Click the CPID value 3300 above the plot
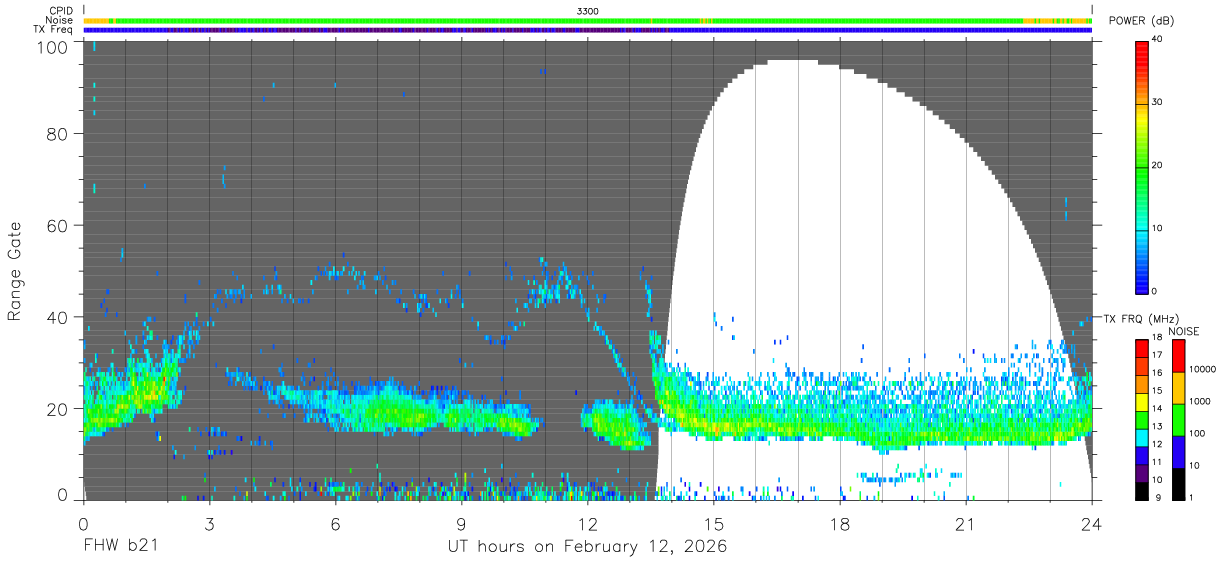The height and width of the screenshot is (567, 1228). pyautogui.click(x=588, y=11)
